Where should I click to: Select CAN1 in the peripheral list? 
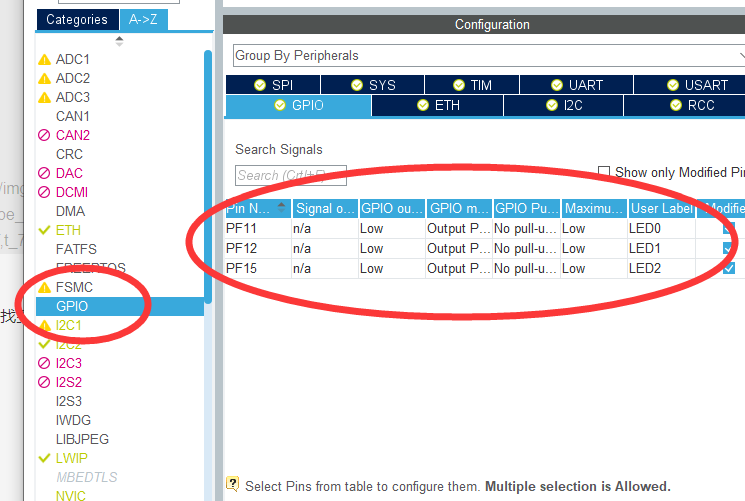pos(73,116)
